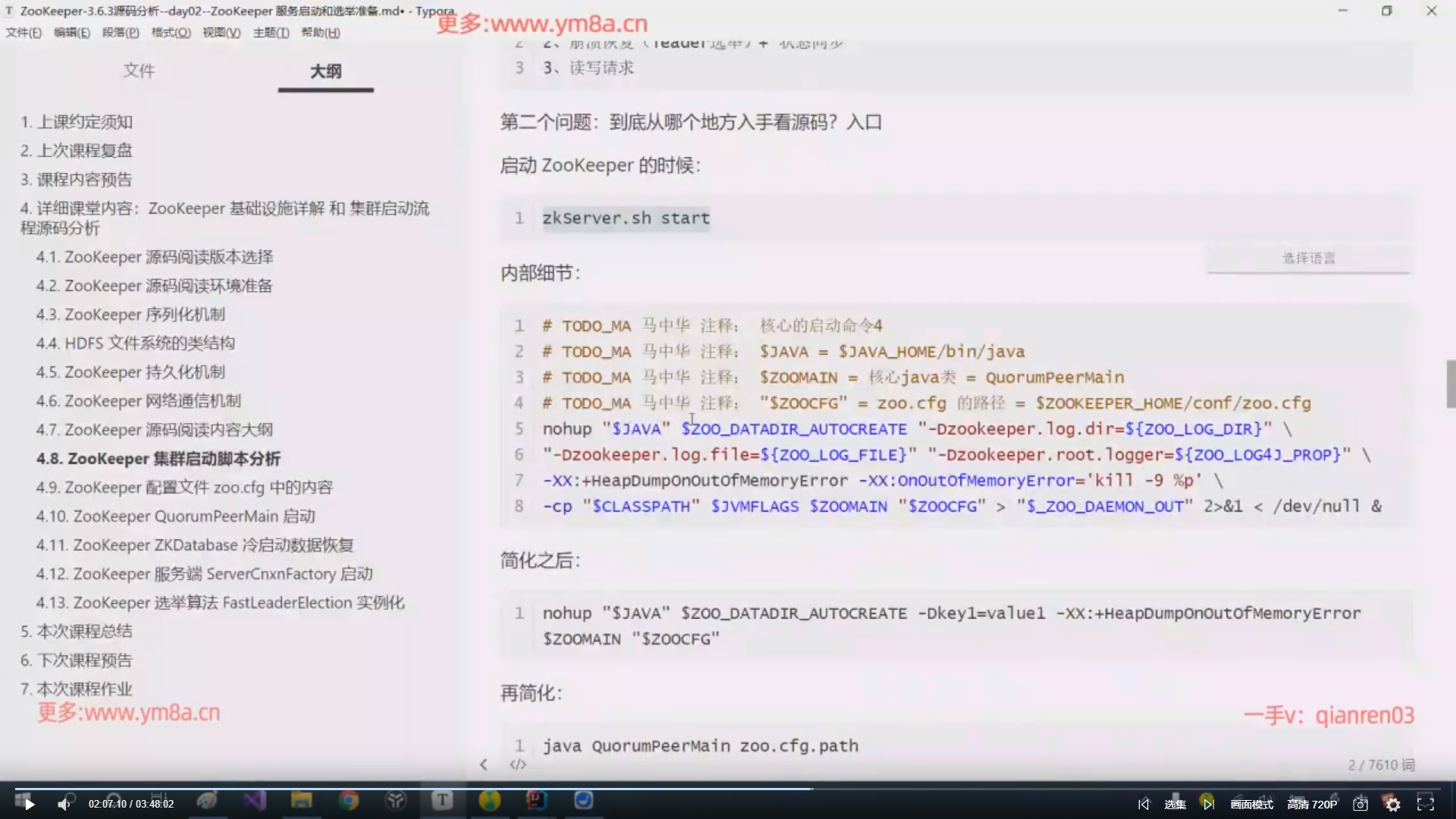This screenshot has width=1456, height=819.
Task: Open the 选择语言 language selector
Action: pyautogui.click(x=1308, y=258)
